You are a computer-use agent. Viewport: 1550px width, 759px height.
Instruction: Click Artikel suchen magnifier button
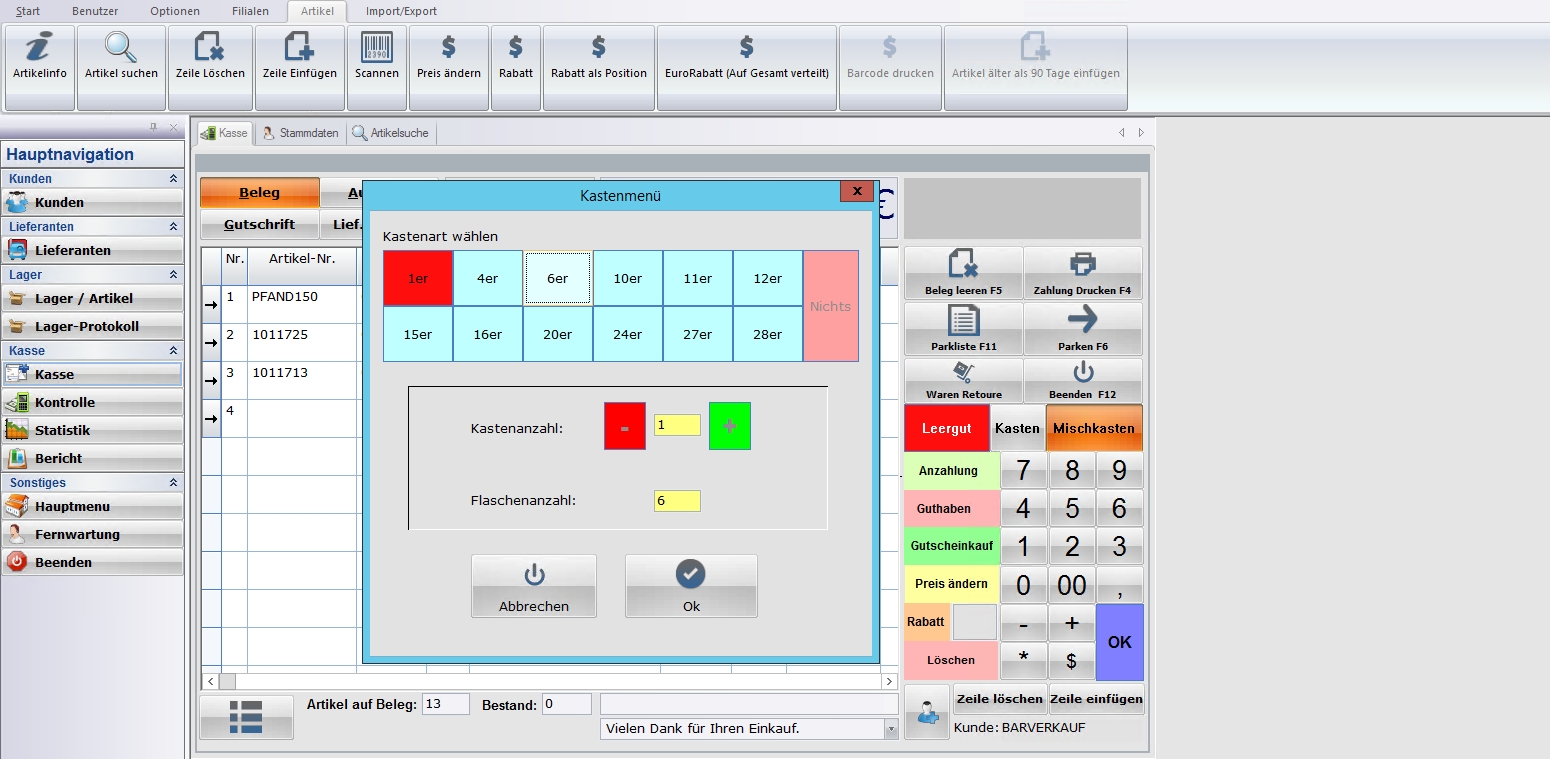pos(121,68)
